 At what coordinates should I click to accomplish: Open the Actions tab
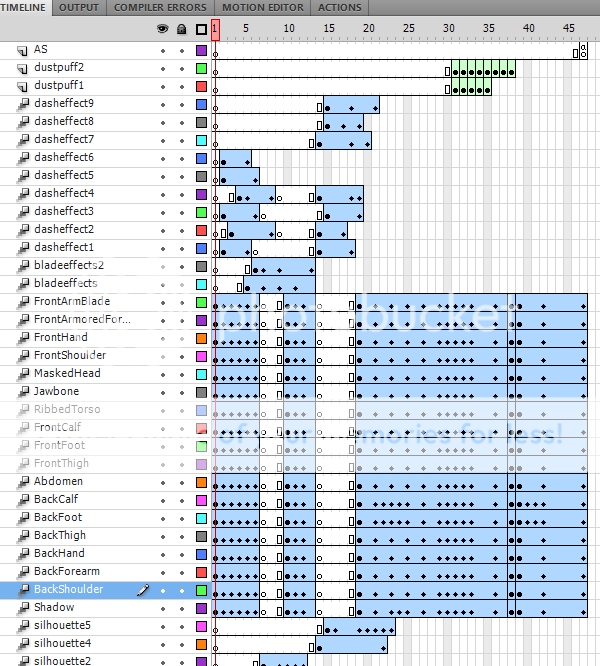coord(340,7)
